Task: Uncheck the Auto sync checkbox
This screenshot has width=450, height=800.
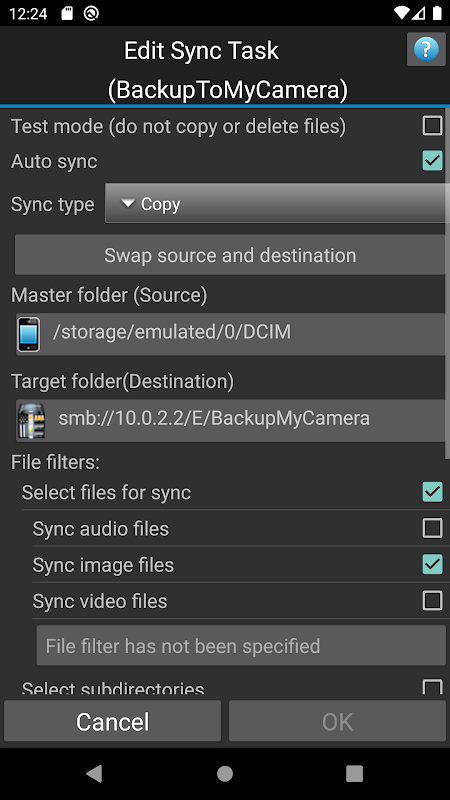Action: 432,161
